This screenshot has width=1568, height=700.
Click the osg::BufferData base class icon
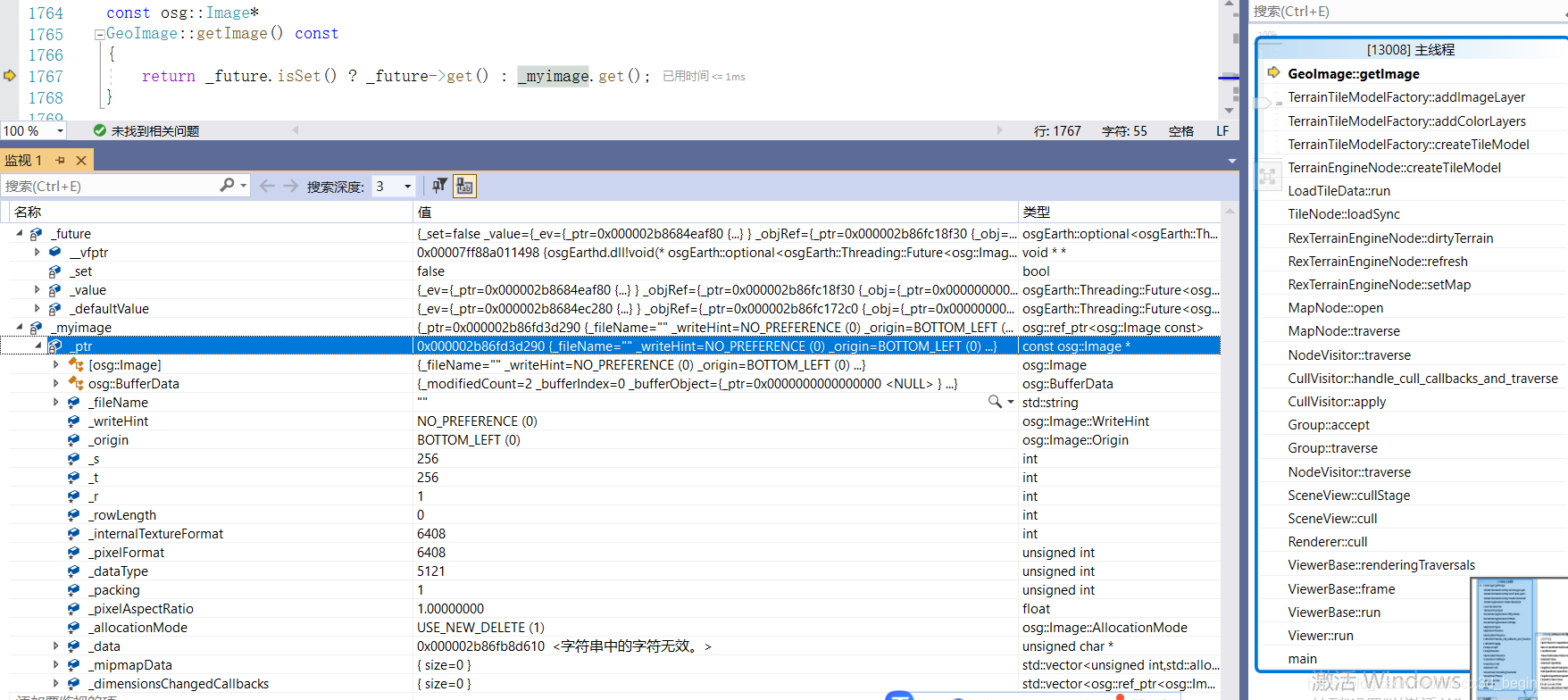(x=76, y=384)
